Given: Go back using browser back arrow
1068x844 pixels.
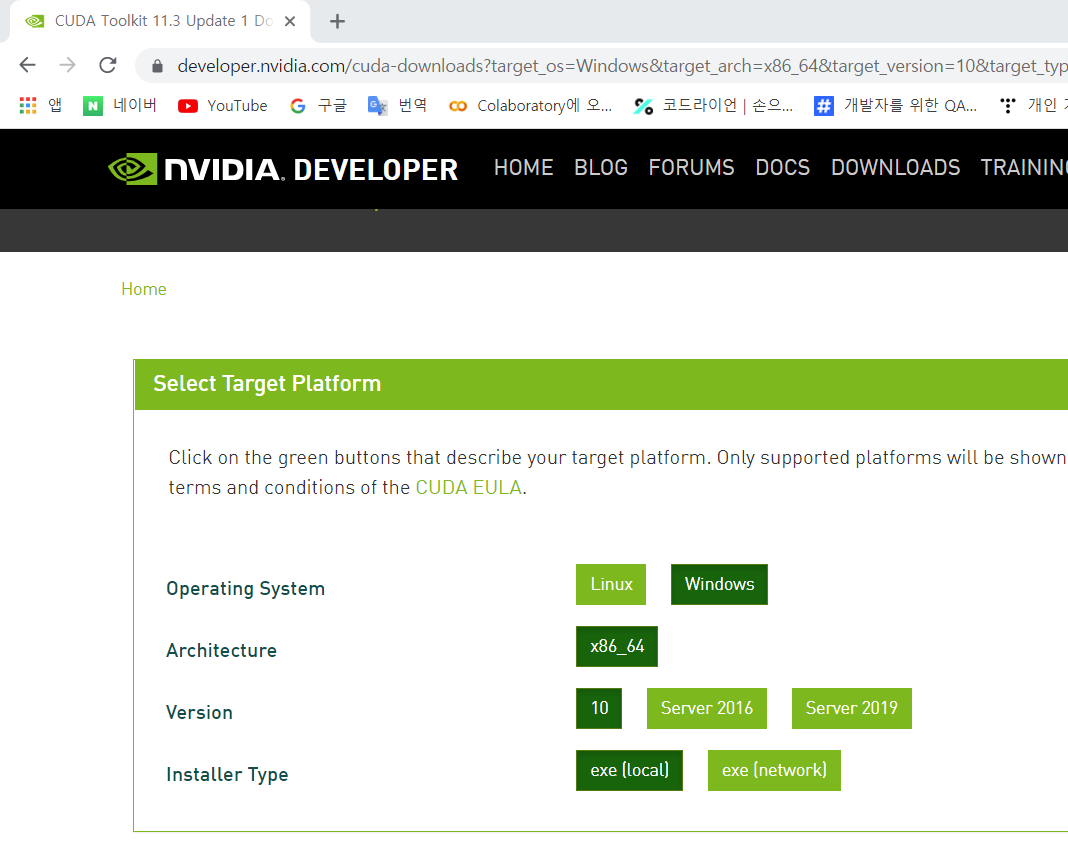Looking at the screenshot, I should click(27, 65).
